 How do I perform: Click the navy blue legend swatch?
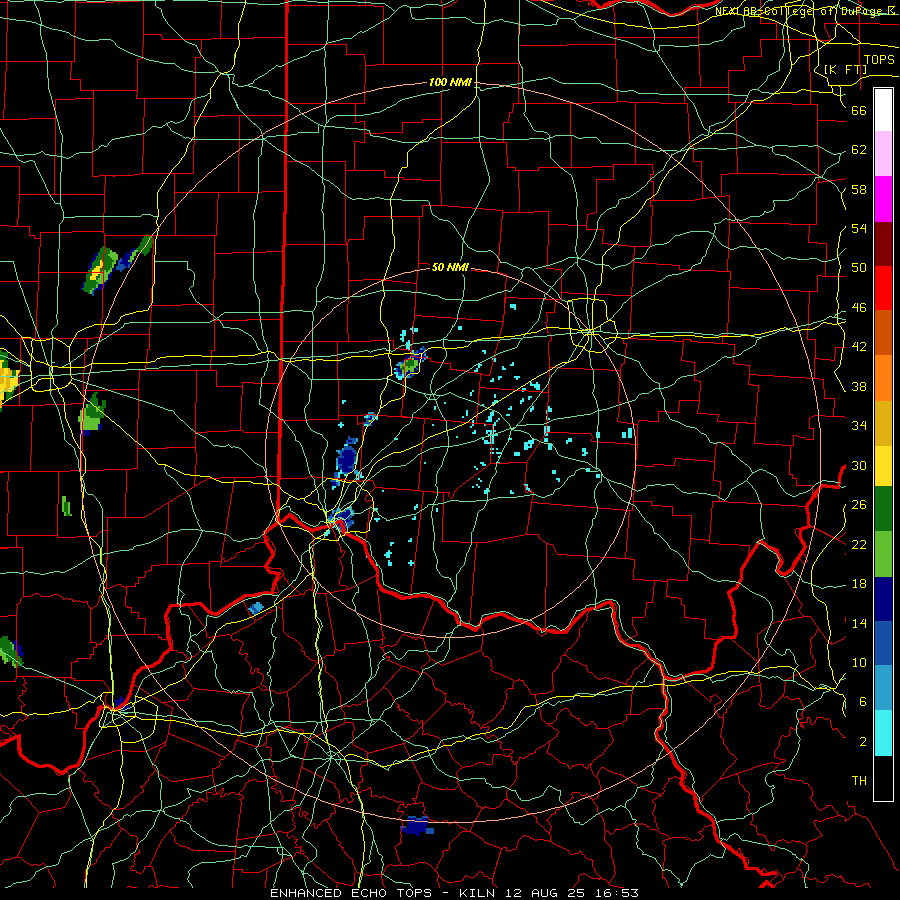click(883, 599)
